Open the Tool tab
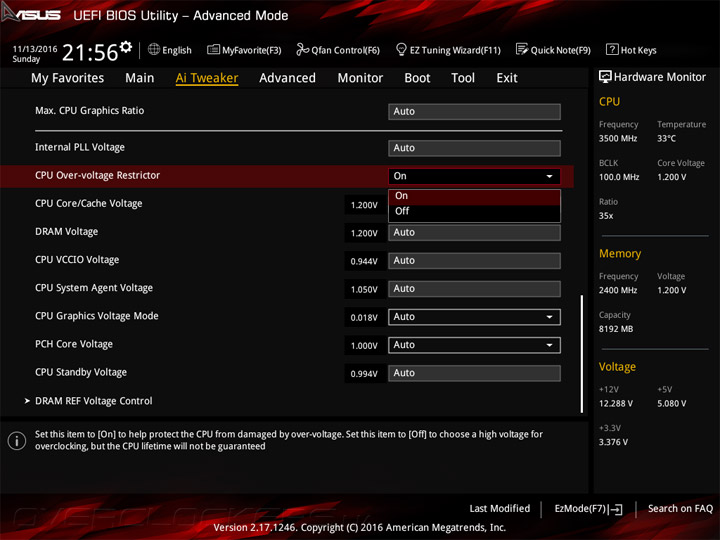This screenshot has height=540, width=720. click(463, 78)
